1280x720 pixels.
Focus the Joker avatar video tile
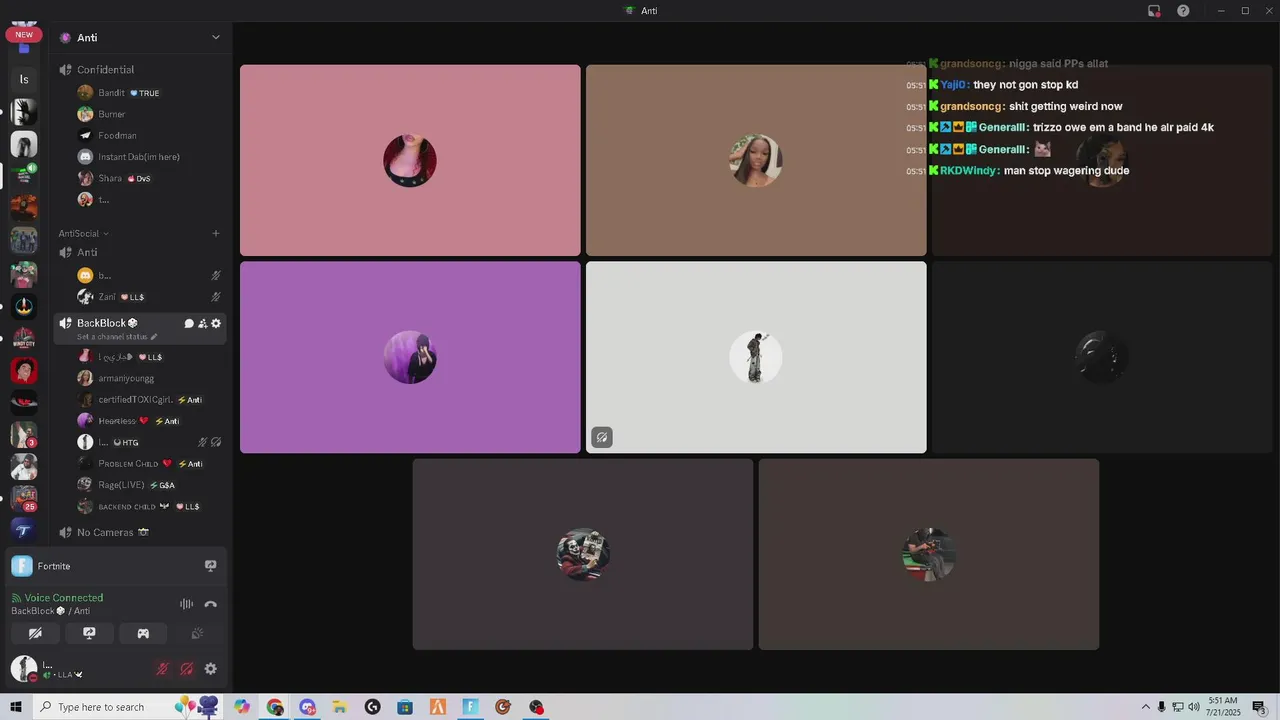coord(583,554)
